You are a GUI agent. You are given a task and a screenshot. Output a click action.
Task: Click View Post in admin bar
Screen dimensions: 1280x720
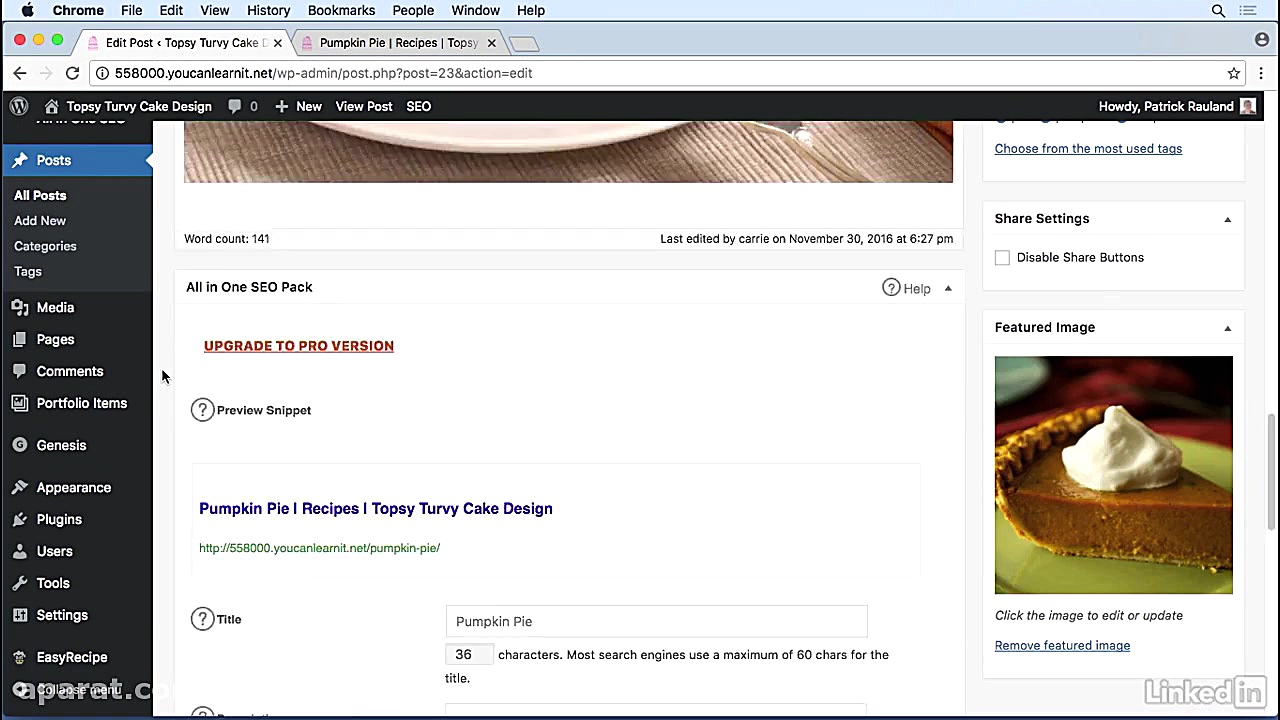pos(364,106)
